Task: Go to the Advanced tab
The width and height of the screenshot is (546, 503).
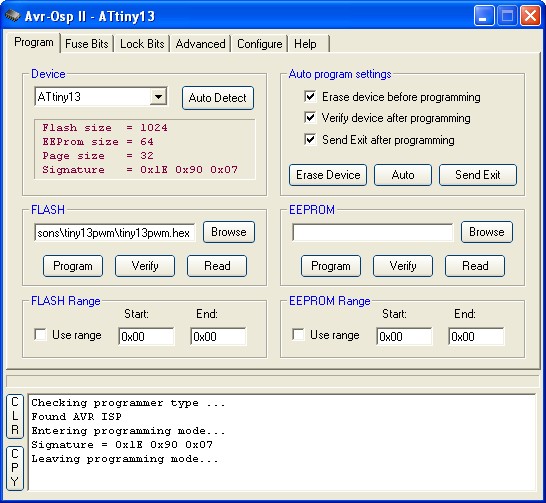Action: click(200, 44)
